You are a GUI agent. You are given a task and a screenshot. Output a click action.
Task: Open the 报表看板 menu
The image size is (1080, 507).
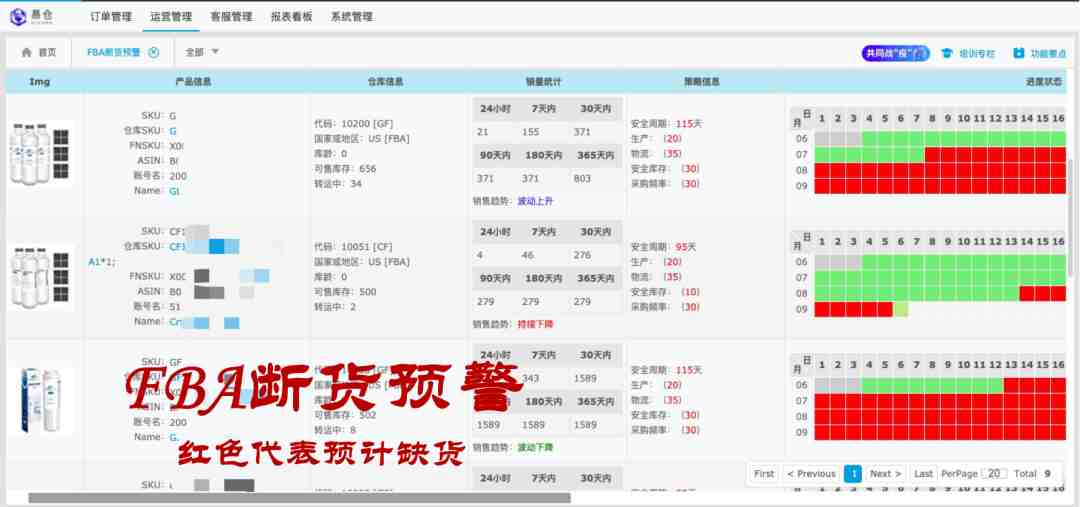[291, 17]
